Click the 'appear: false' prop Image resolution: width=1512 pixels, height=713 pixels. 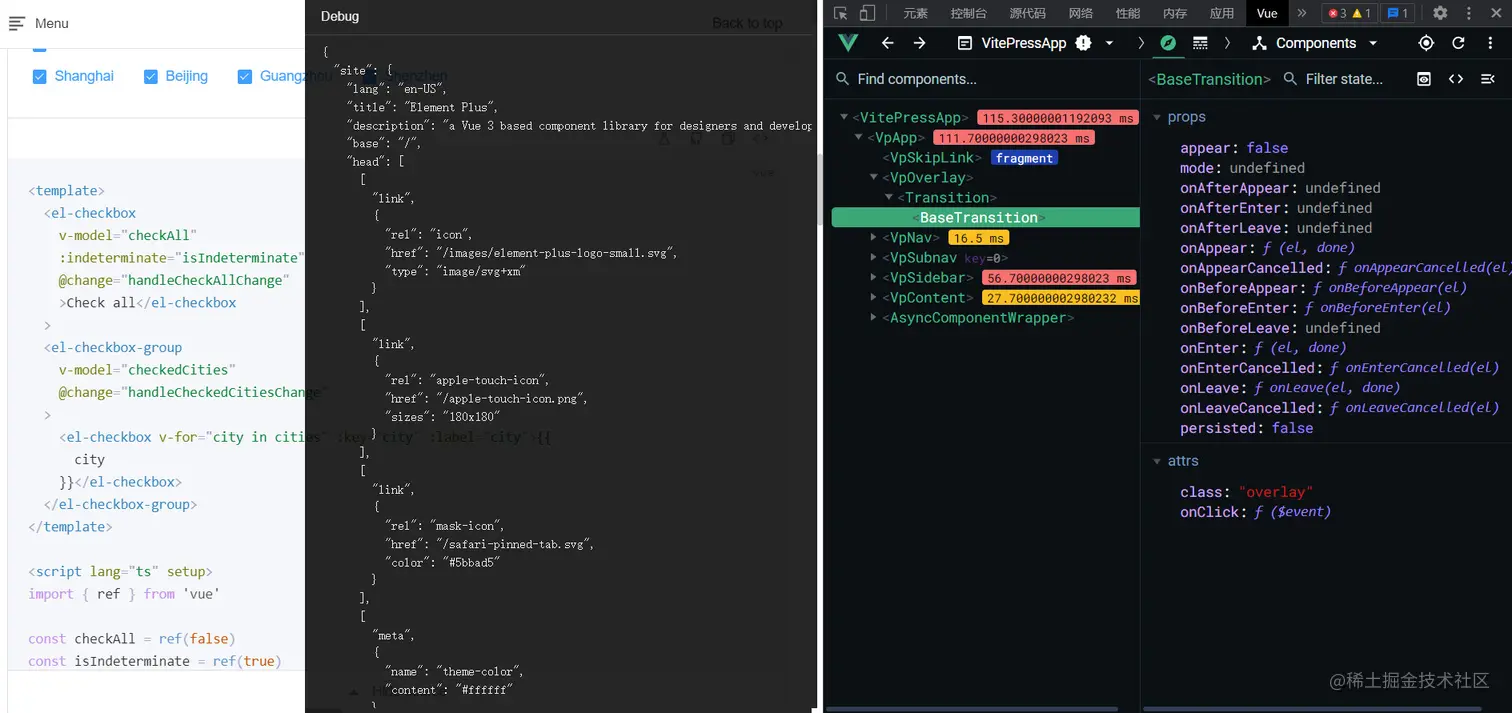click(x=1233, y=148)
